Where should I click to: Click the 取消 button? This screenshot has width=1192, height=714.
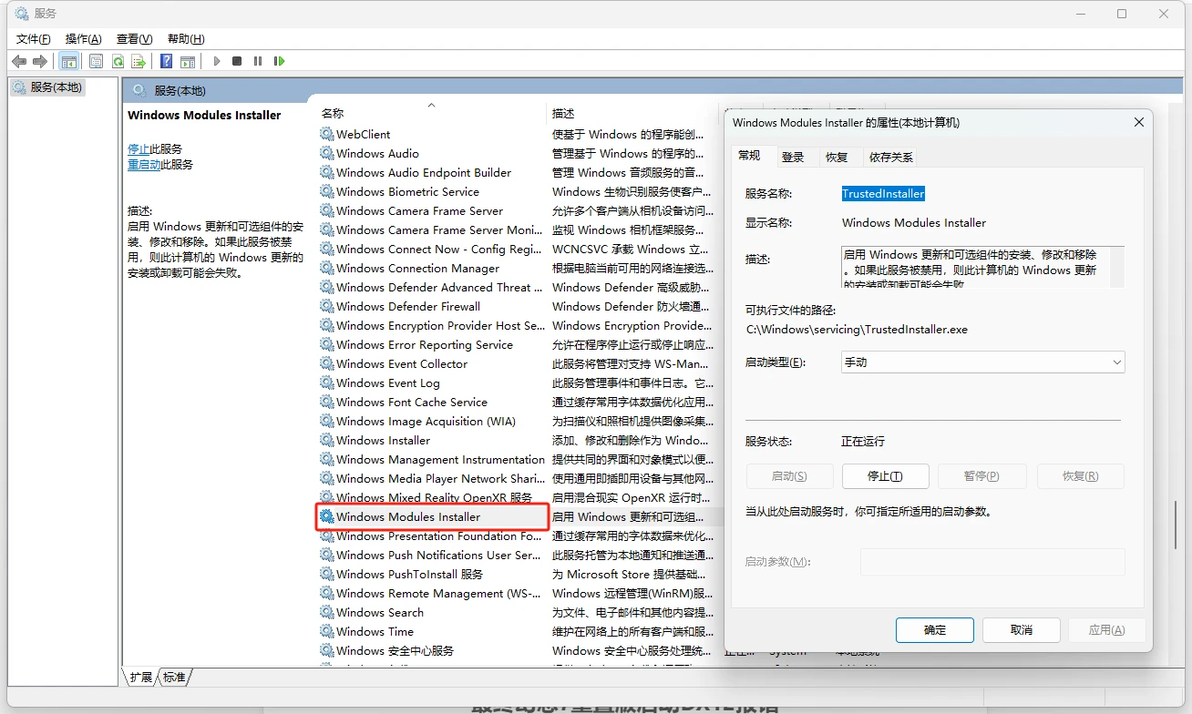tap(1021, 630)
